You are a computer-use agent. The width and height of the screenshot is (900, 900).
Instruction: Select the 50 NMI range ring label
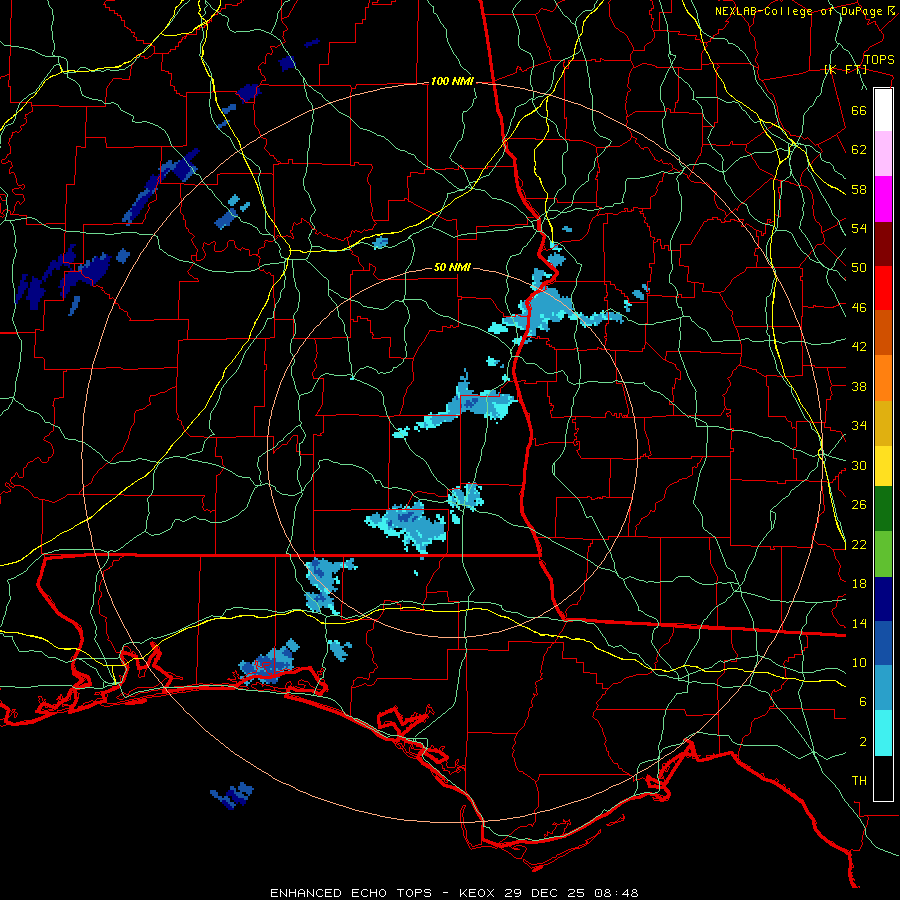pos(452,267)
